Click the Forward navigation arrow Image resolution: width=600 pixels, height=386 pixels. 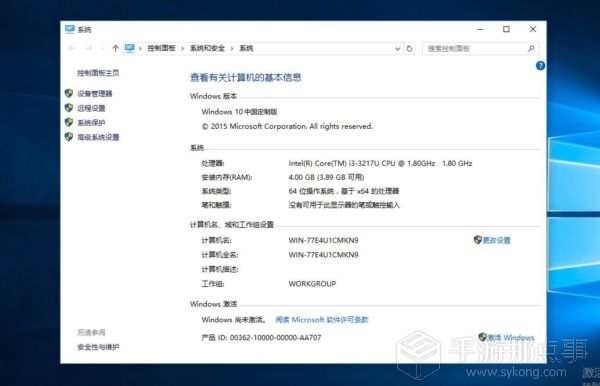89,48
